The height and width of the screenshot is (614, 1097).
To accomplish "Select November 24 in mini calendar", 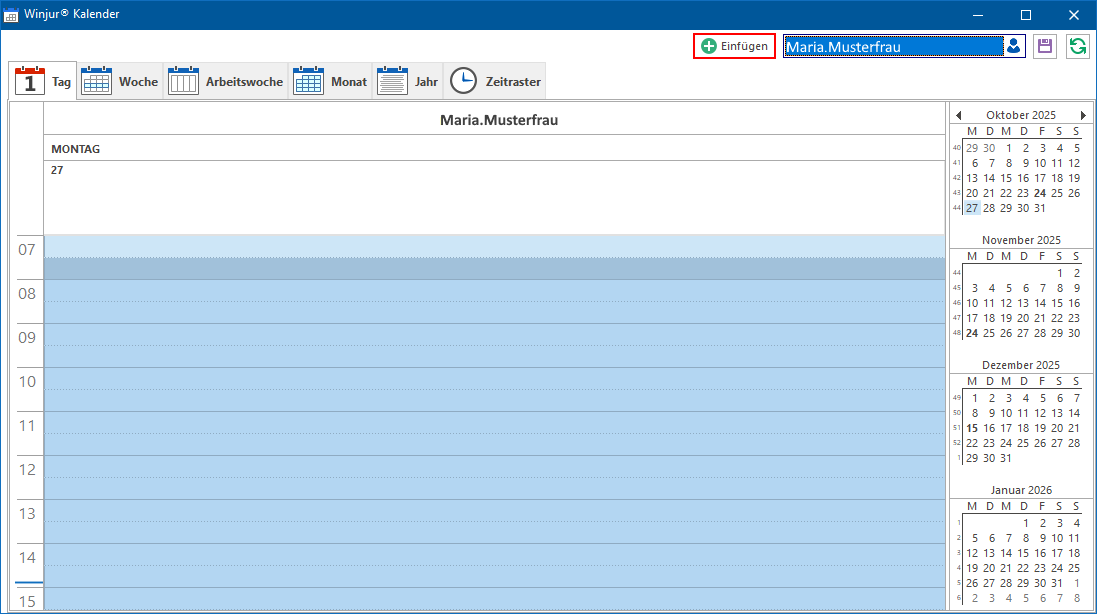I will [x=972, y=333].
